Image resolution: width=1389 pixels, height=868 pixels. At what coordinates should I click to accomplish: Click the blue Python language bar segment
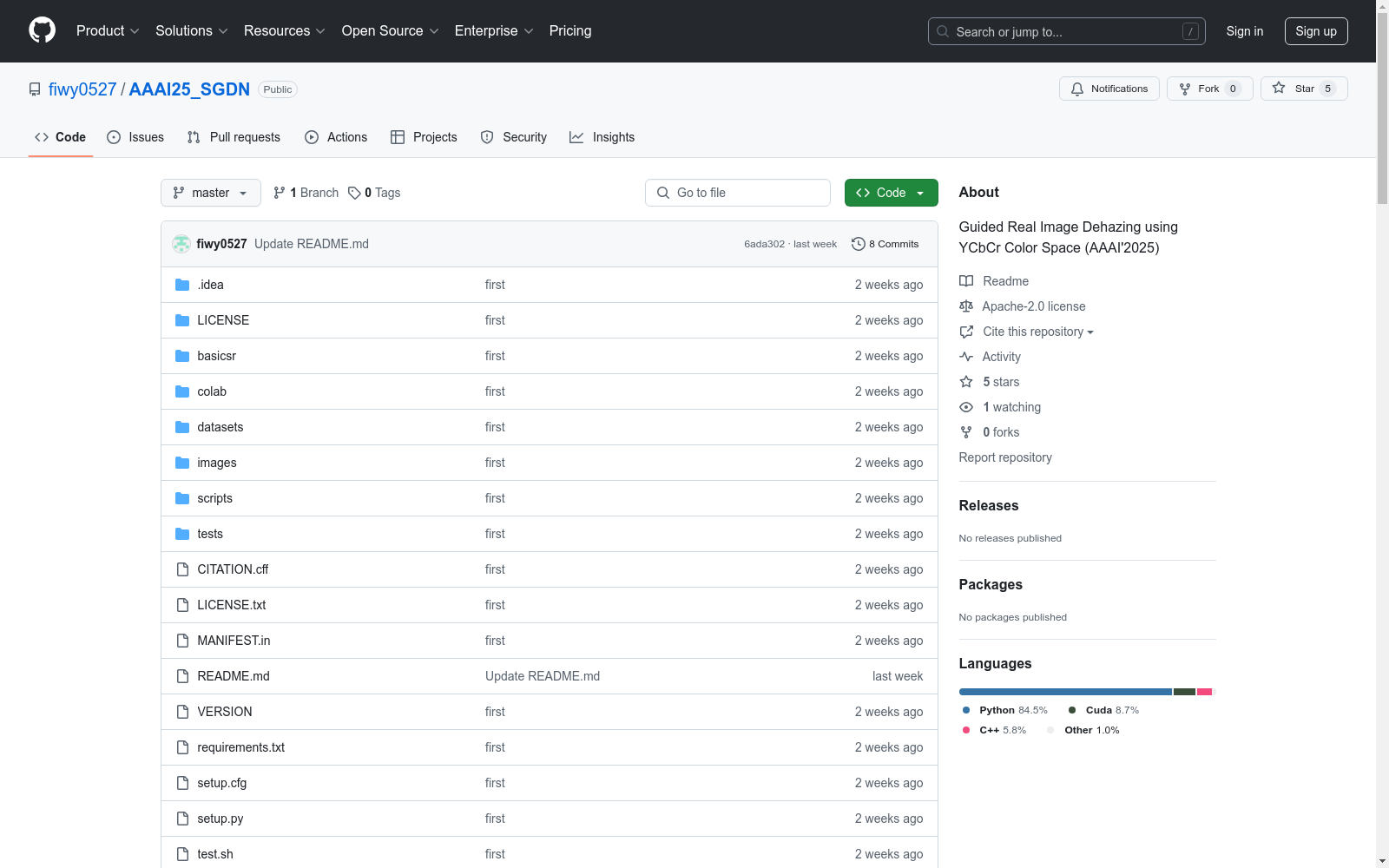[1065, 692]
